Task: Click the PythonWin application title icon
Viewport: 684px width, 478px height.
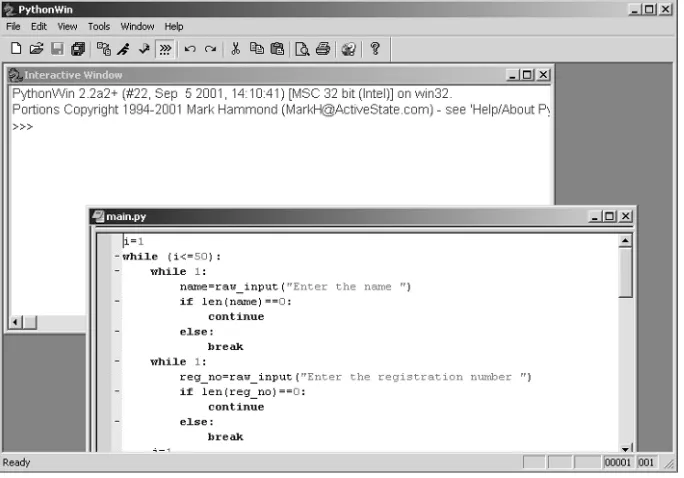Action: 9,10
